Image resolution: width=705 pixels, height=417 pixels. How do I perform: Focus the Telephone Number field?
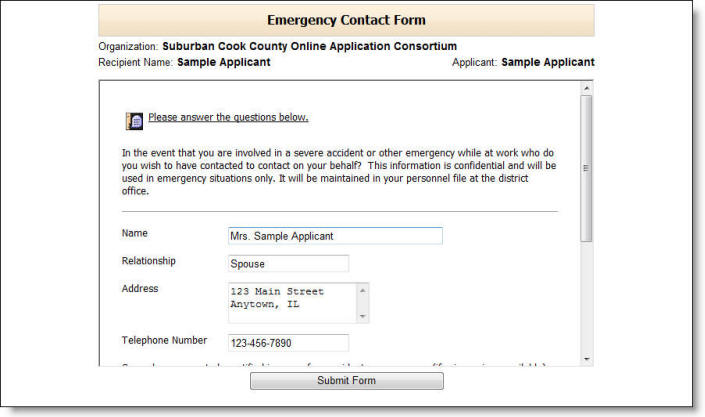click(x=288, y=343)
